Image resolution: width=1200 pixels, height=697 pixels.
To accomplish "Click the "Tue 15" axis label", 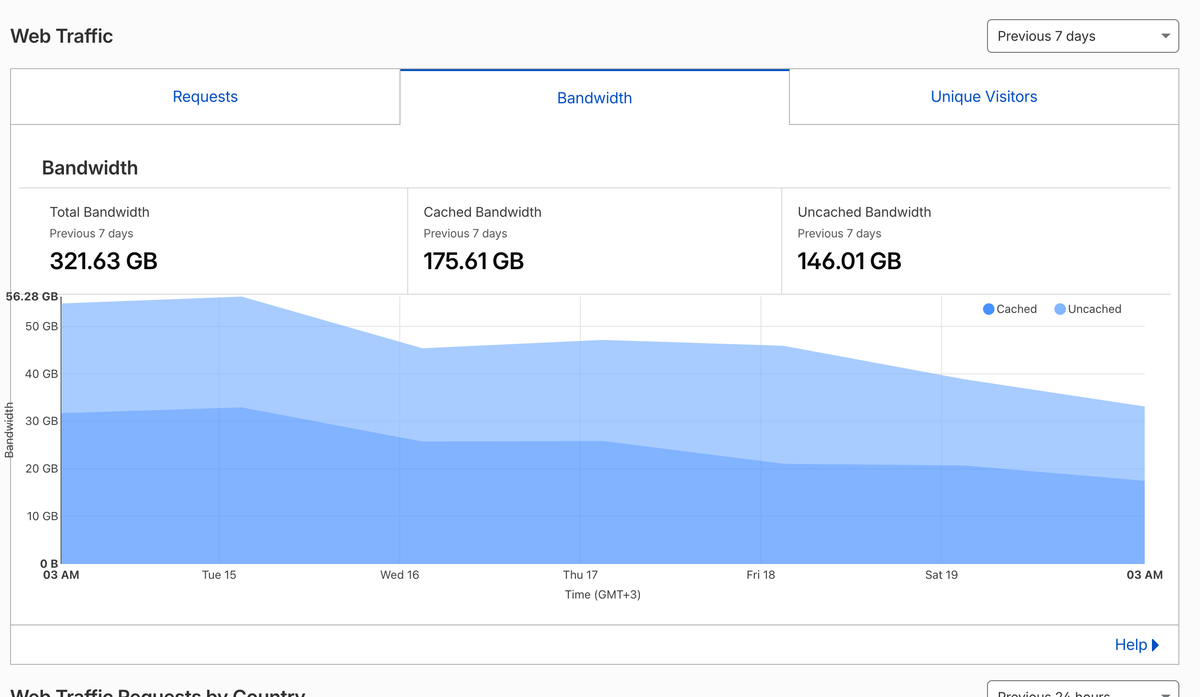I will [219, 575].
